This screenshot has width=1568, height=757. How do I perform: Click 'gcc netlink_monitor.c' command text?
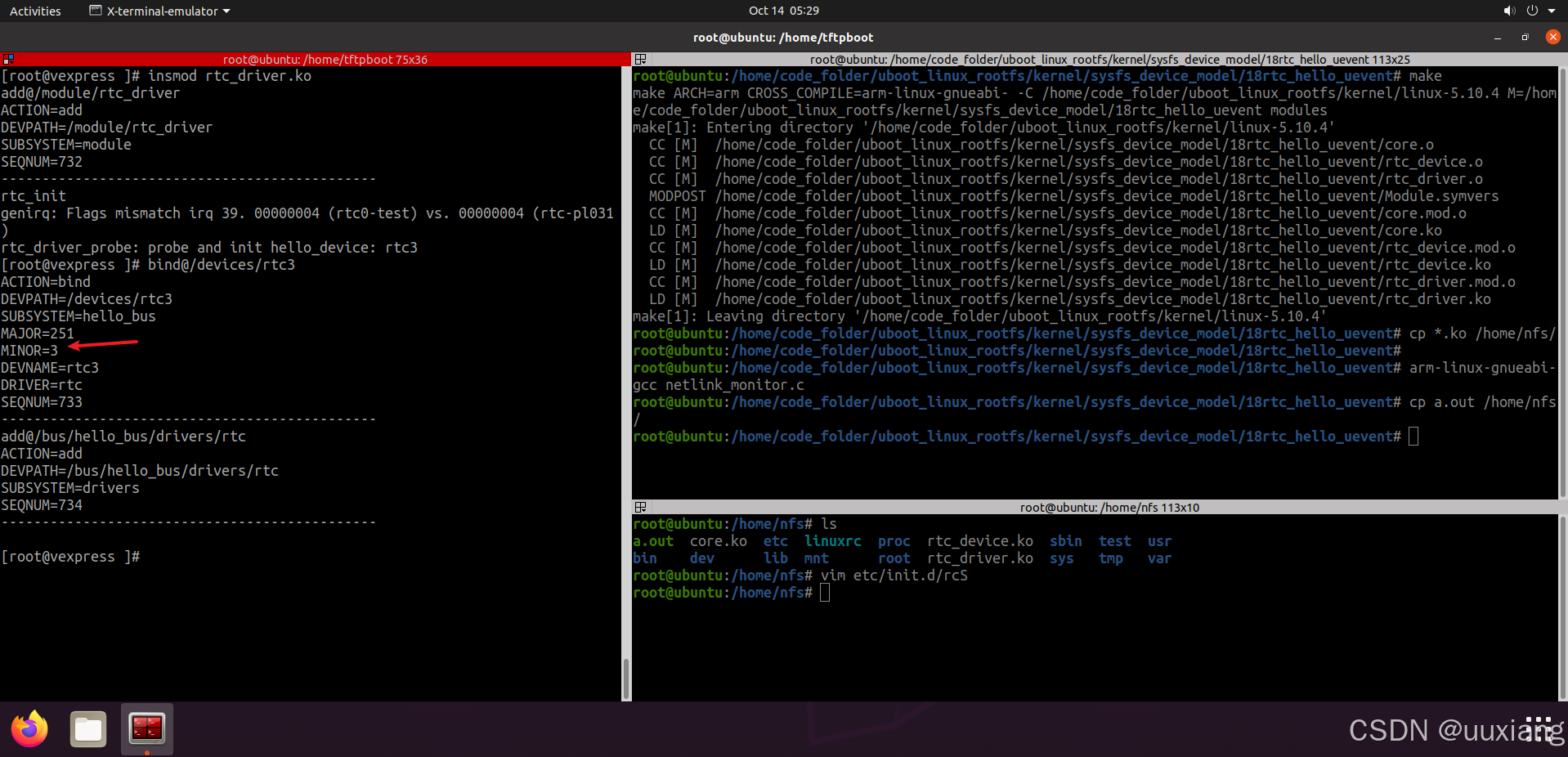click(x=719, y=385)
